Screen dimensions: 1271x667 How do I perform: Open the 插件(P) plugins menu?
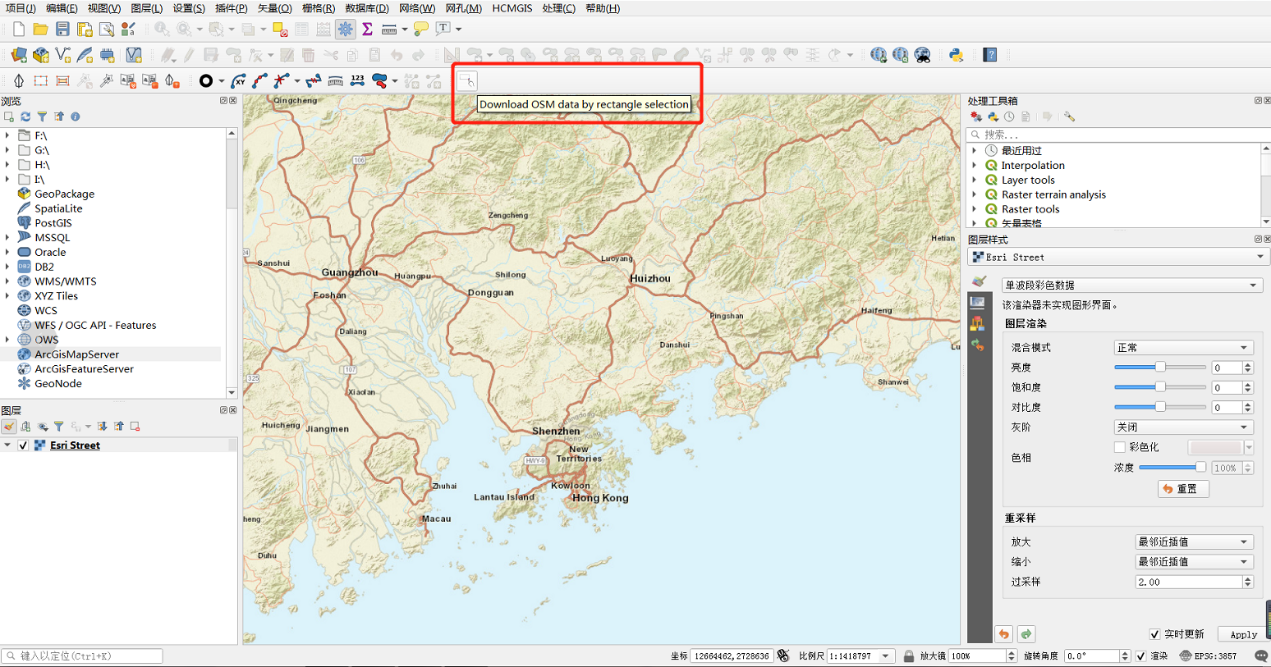(231, 8)
